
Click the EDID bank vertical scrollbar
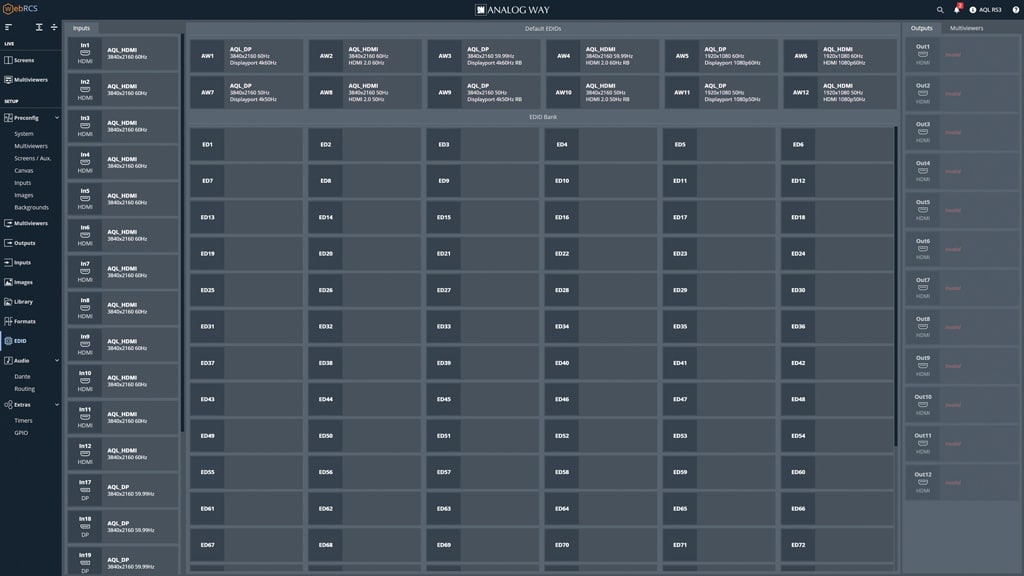click(897, 300)
